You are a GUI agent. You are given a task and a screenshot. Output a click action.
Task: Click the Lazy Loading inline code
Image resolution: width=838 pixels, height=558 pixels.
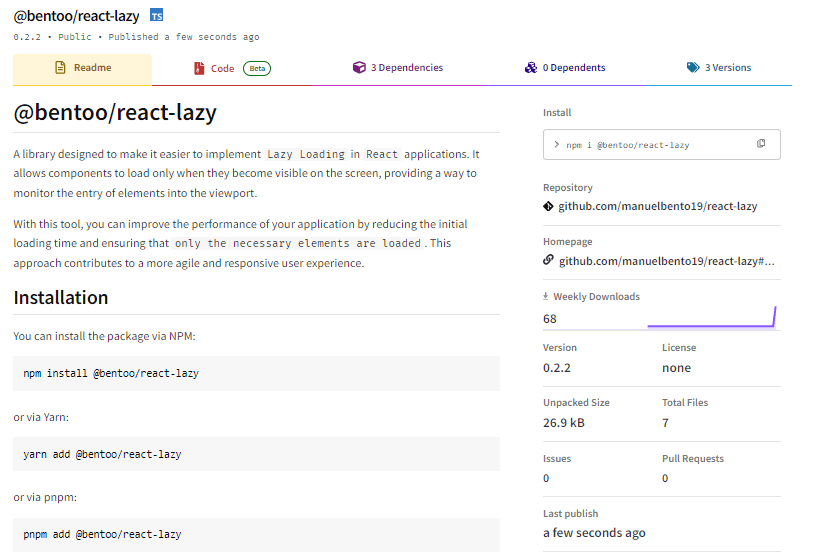coord(306,154)
